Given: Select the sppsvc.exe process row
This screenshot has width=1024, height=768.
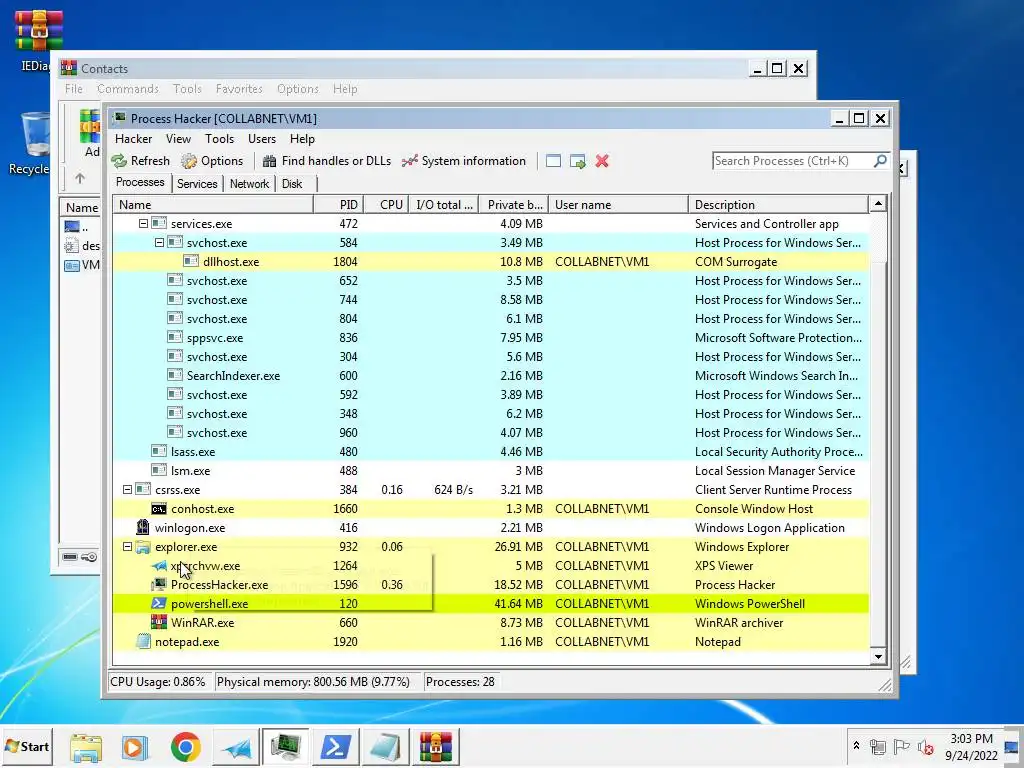Looking at the screenshot, I should coord(491,338).
